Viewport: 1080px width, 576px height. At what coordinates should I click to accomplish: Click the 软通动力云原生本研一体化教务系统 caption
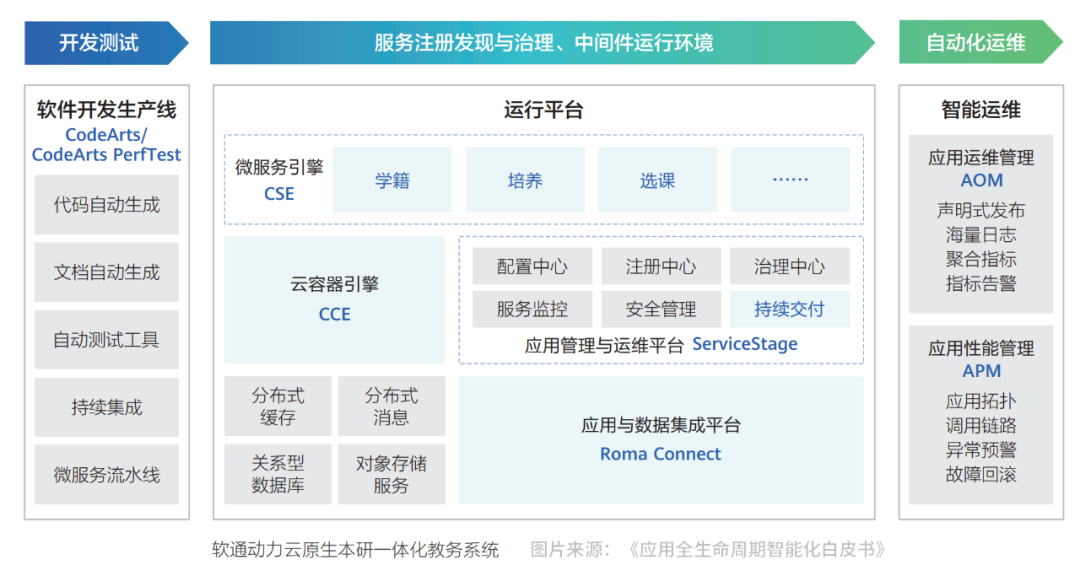point(355,550)
